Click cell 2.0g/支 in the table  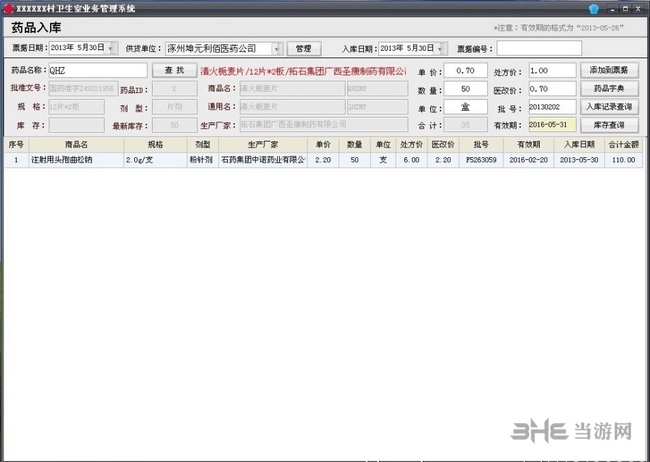pyautogui.click(x=155, y=160)
